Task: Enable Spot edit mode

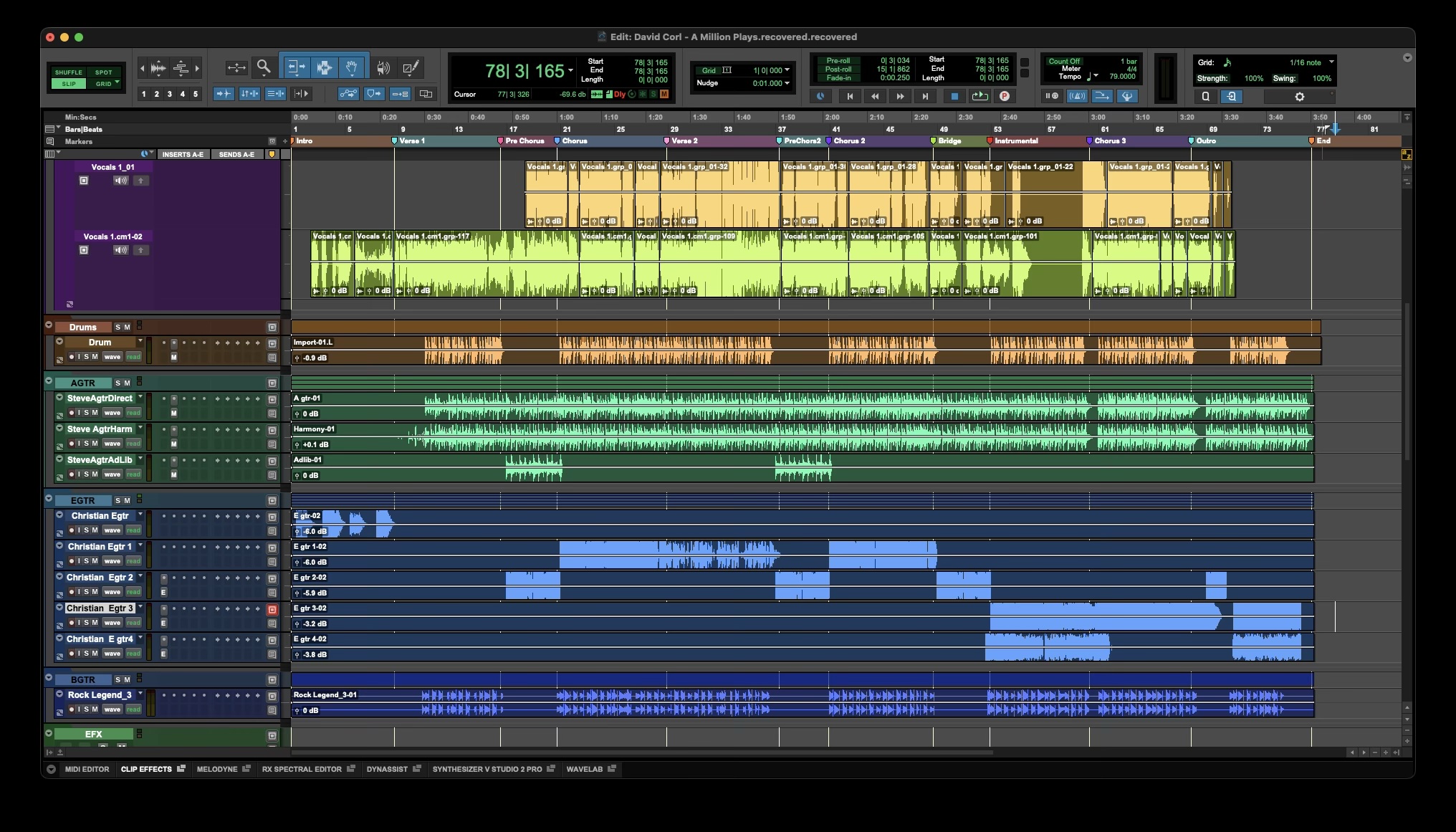Action: pos(104,72)
